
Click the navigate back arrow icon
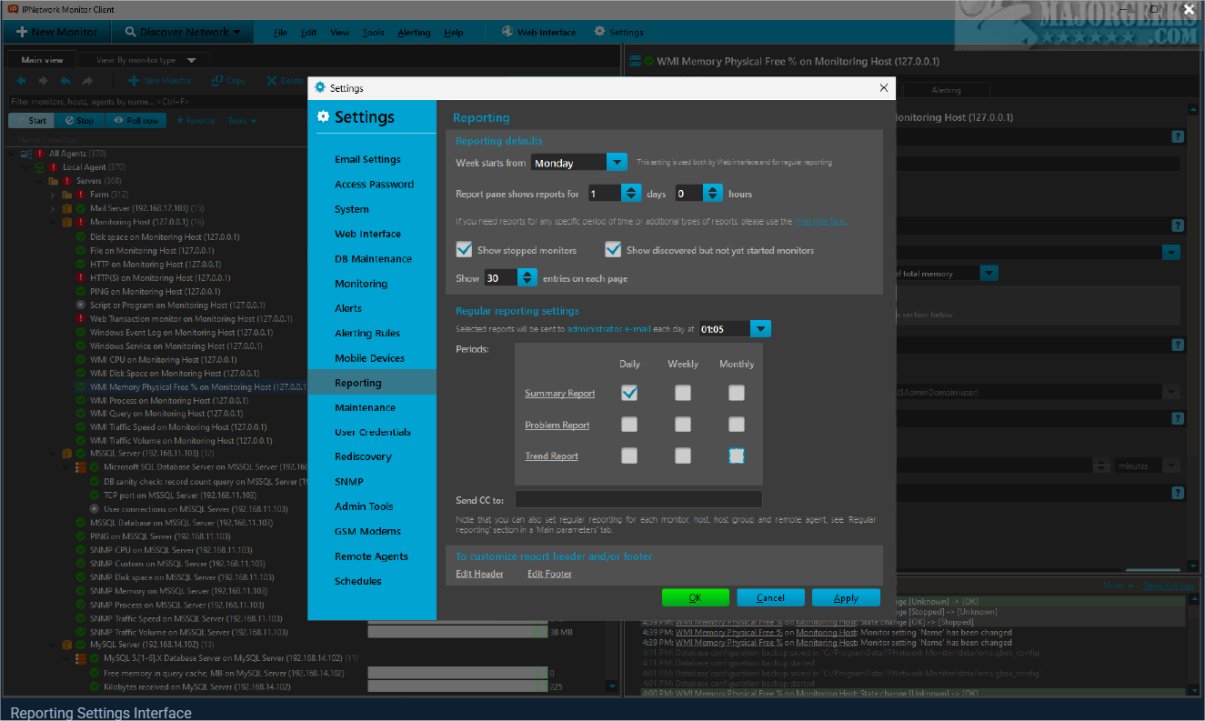[x=22, y=81]
